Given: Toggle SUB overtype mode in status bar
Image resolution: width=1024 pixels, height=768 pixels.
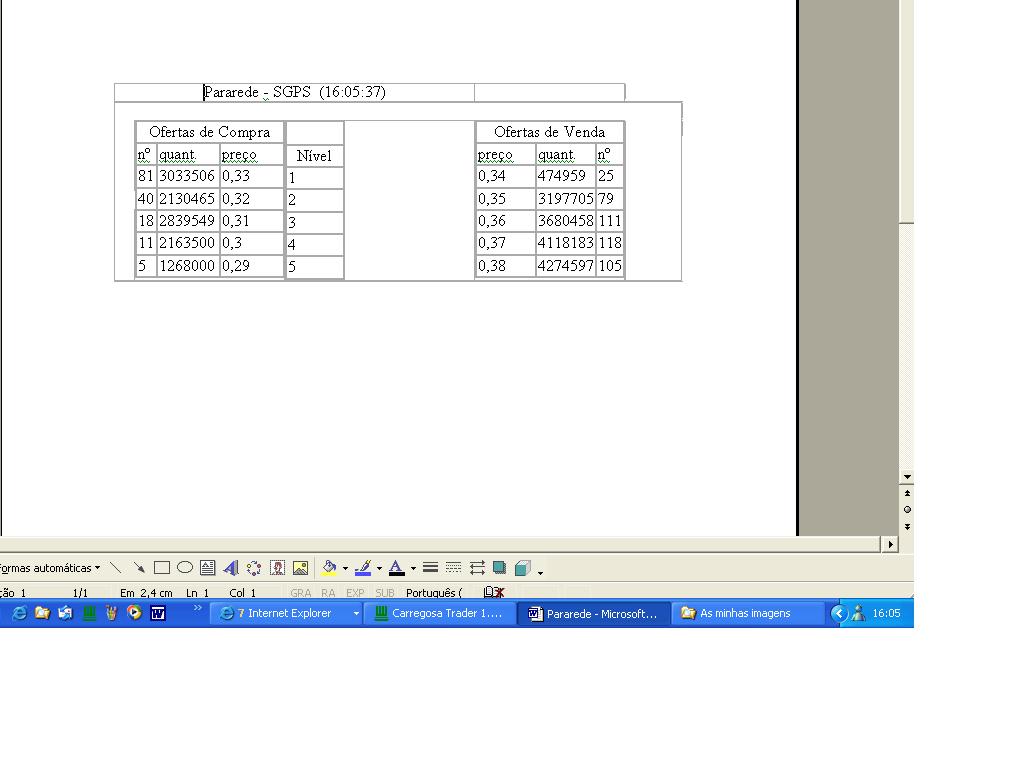Looking at the screenshot, I should click(385, 593).
